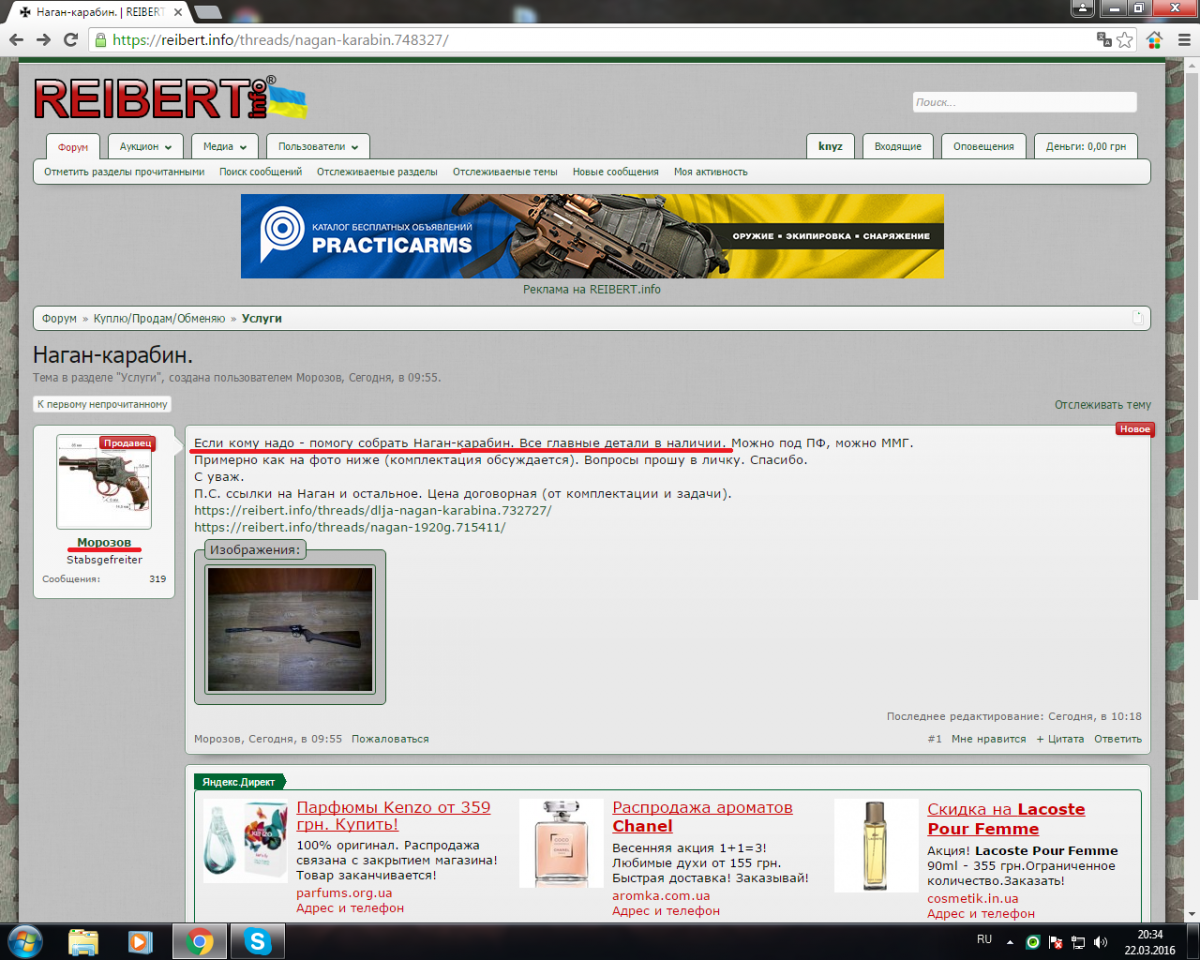Click into the Поиск search field
Viewport: 1200px width, 960px height.
click(1023, 102)
